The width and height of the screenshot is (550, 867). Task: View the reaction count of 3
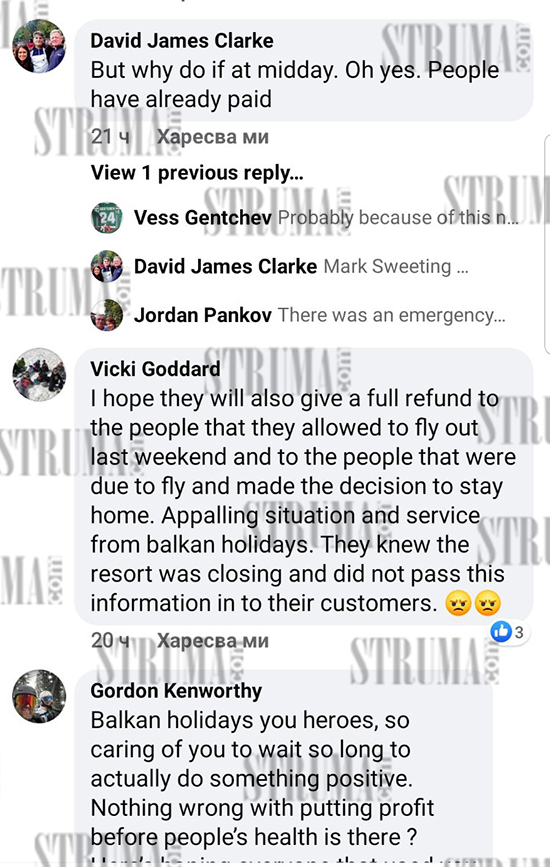pos(519,632)
